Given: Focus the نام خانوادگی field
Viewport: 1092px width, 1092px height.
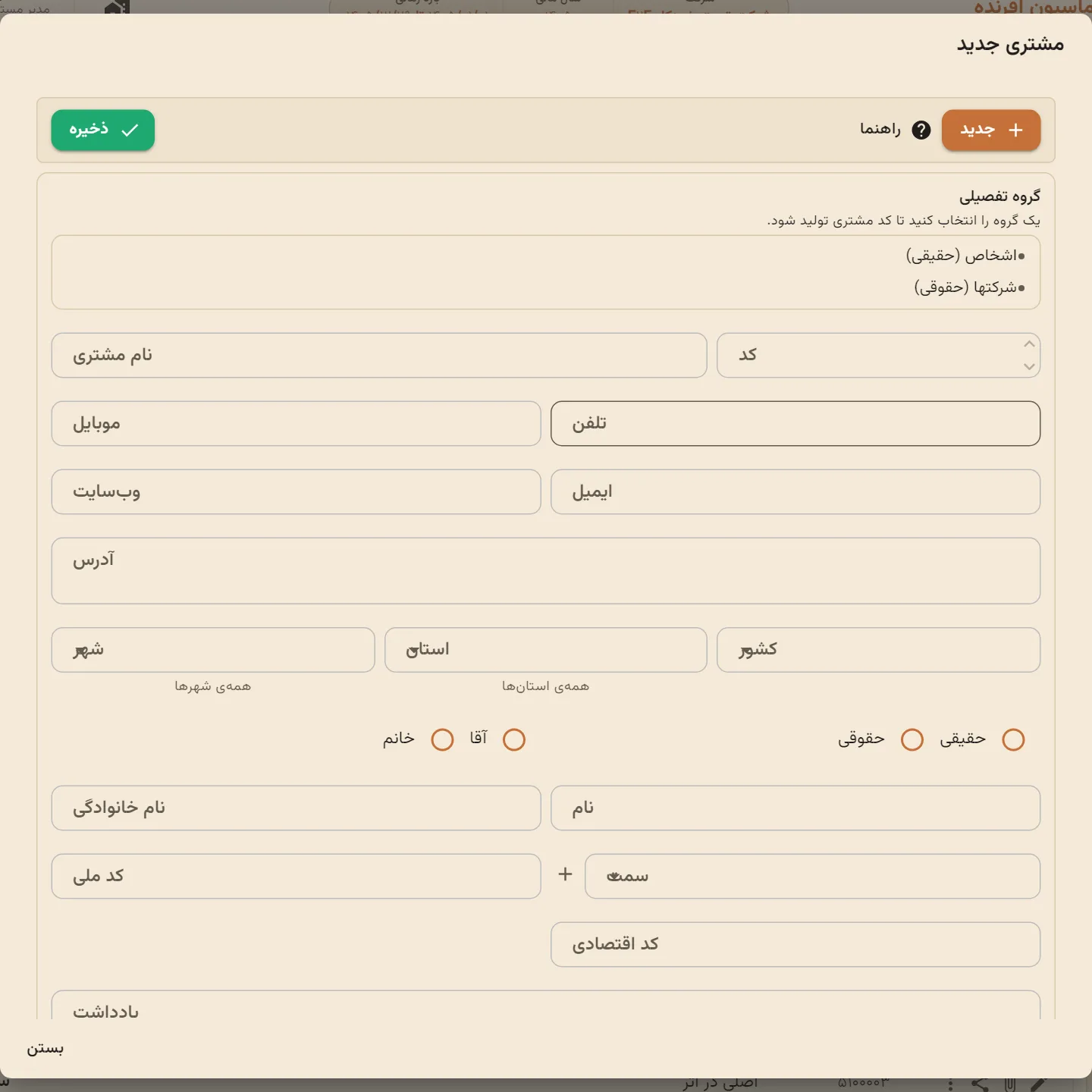Looking at the screenshot, I should click(x=296, y=808).
